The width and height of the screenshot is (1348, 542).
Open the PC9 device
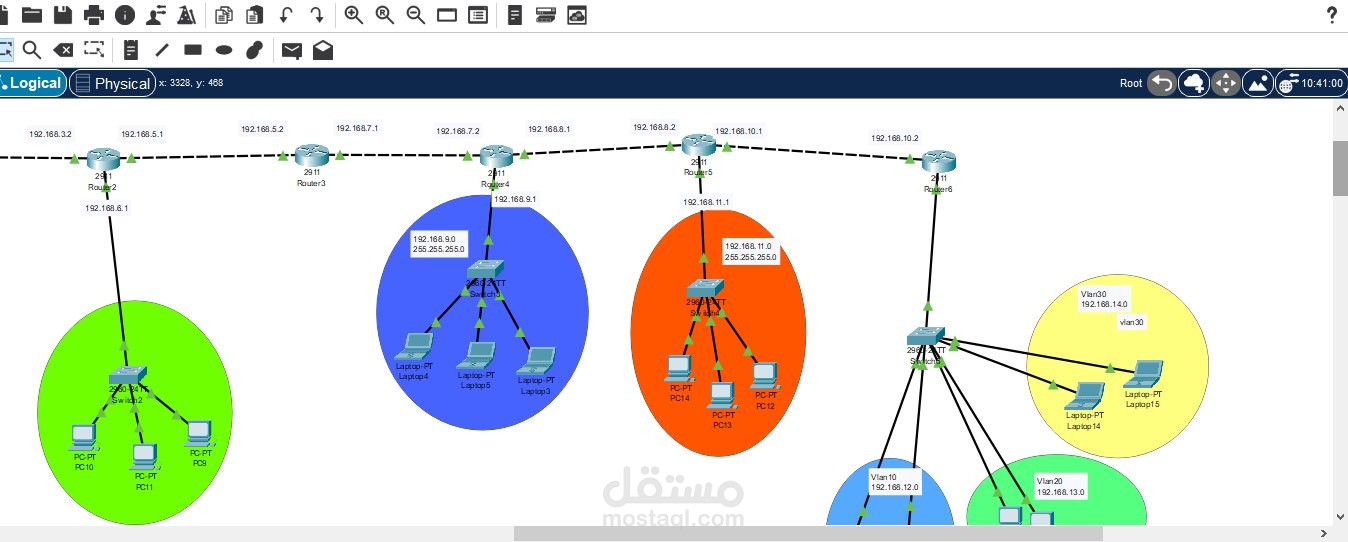(x=199, y=434)
